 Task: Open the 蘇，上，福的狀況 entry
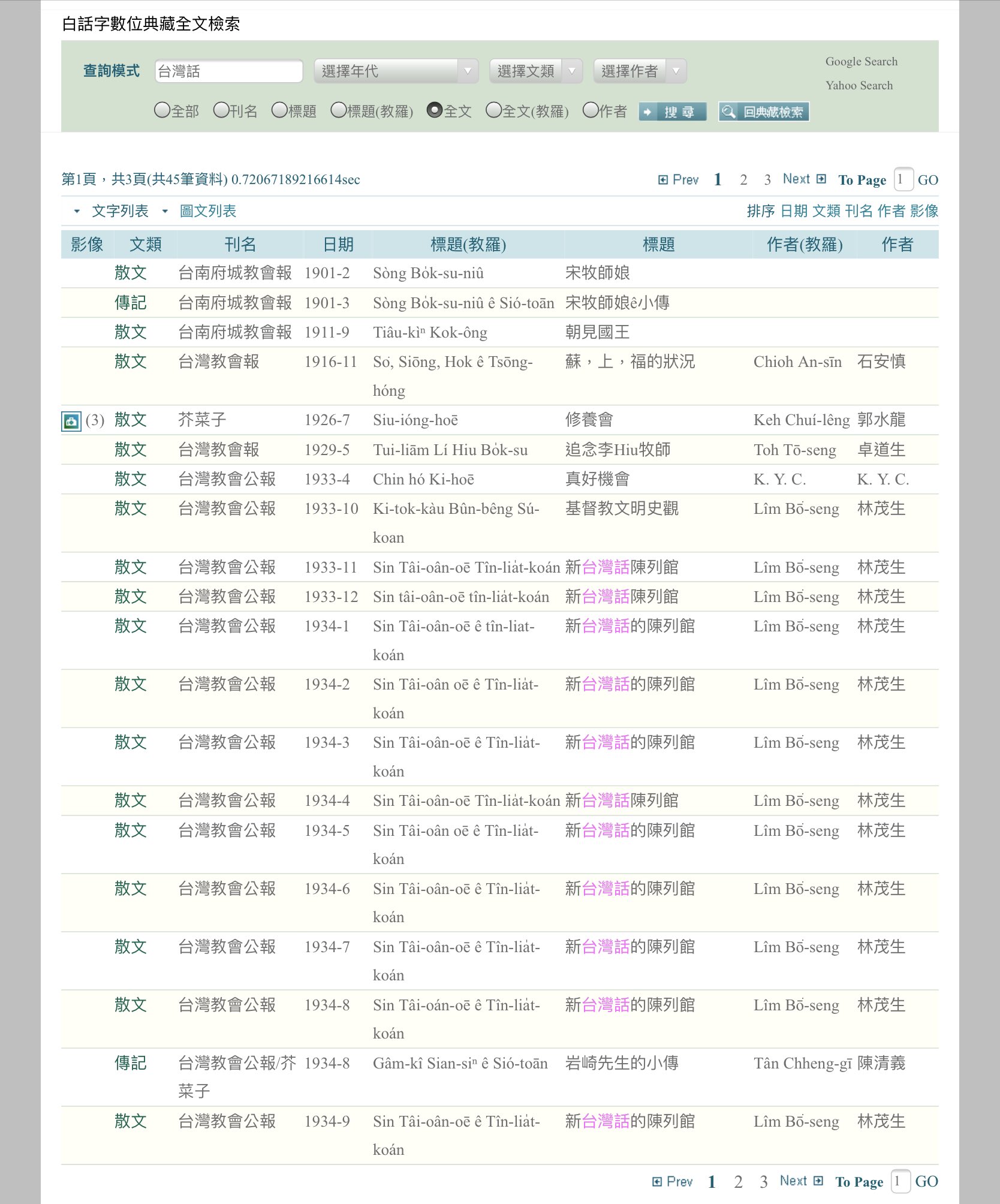629,362
